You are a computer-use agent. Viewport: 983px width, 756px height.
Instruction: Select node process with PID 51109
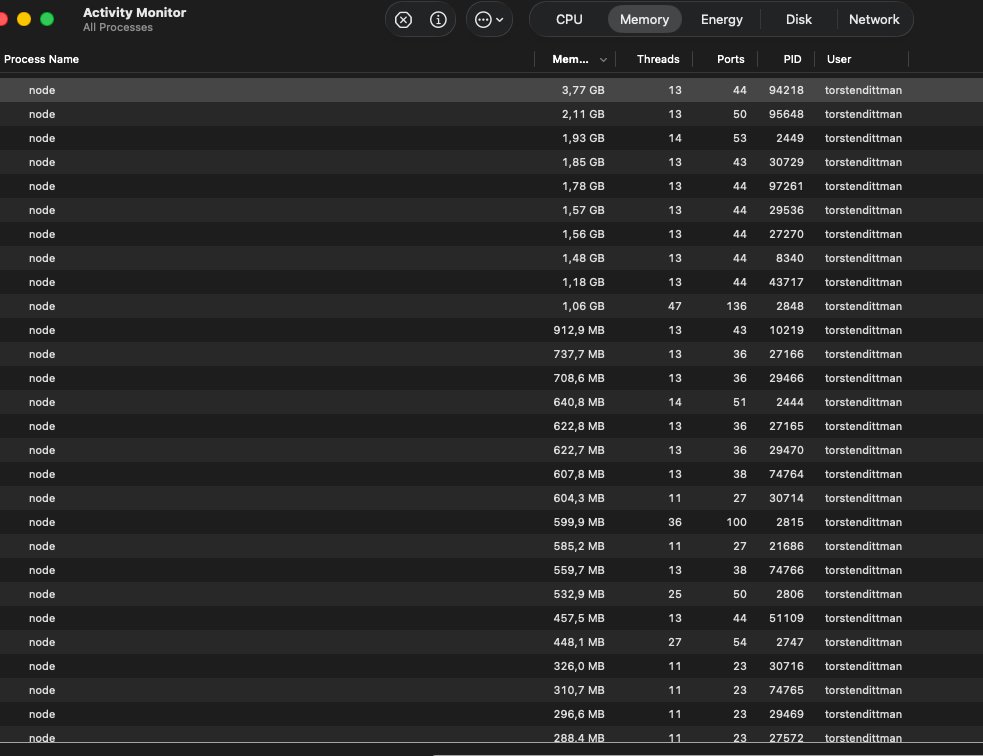(492, 618)
